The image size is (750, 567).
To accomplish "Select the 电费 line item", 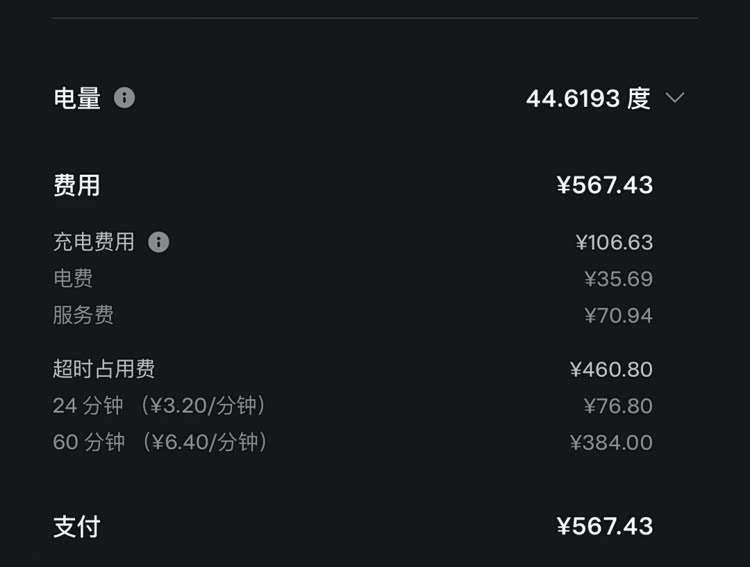I will tap(73, 278).
